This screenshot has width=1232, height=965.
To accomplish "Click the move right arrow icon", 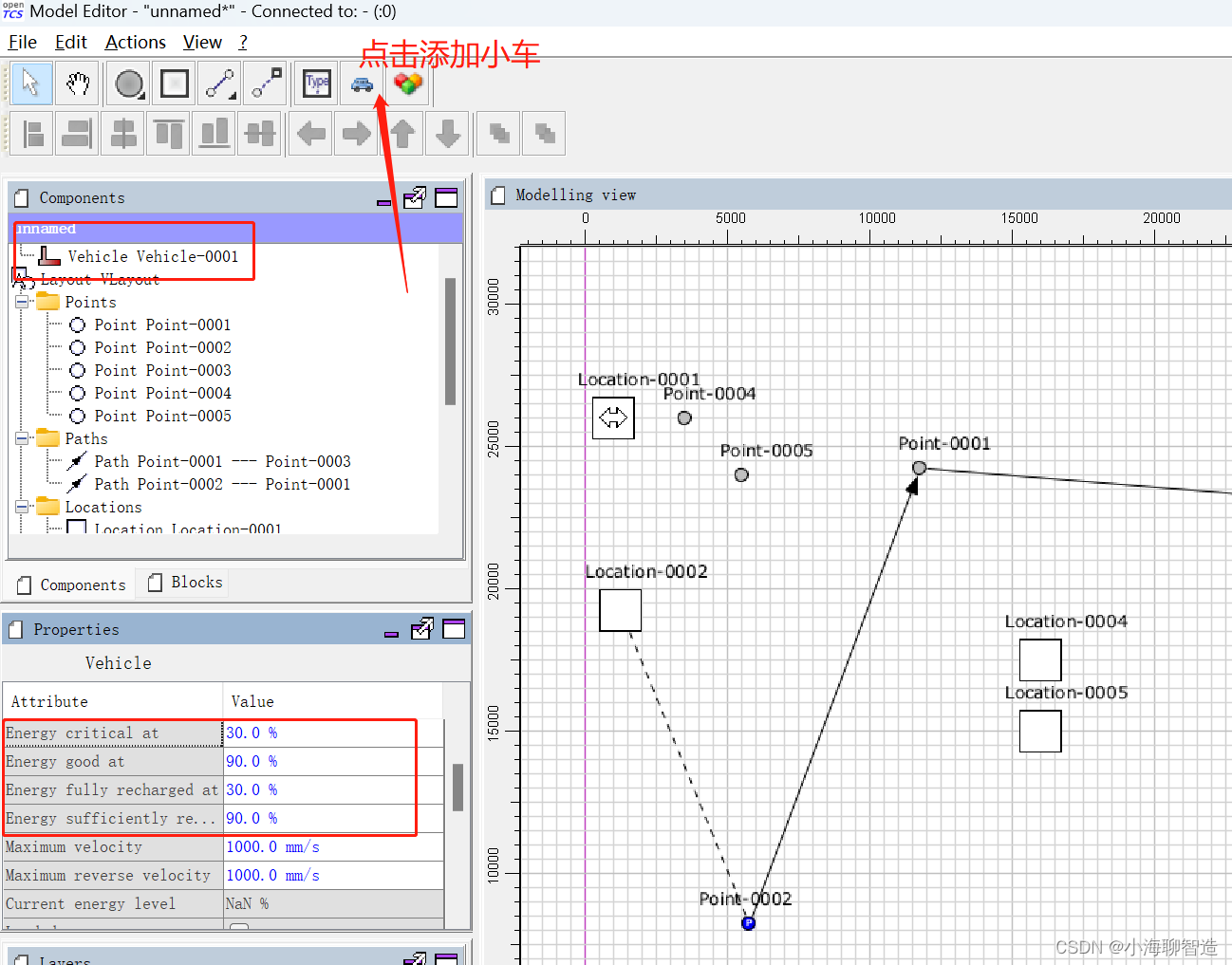I will click(356, 133).
